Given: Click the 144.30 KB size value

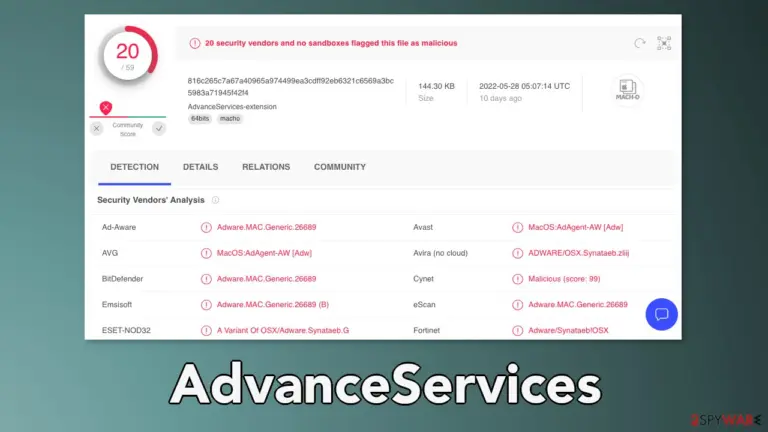Looking at the screenshot, I should point(436,86).
